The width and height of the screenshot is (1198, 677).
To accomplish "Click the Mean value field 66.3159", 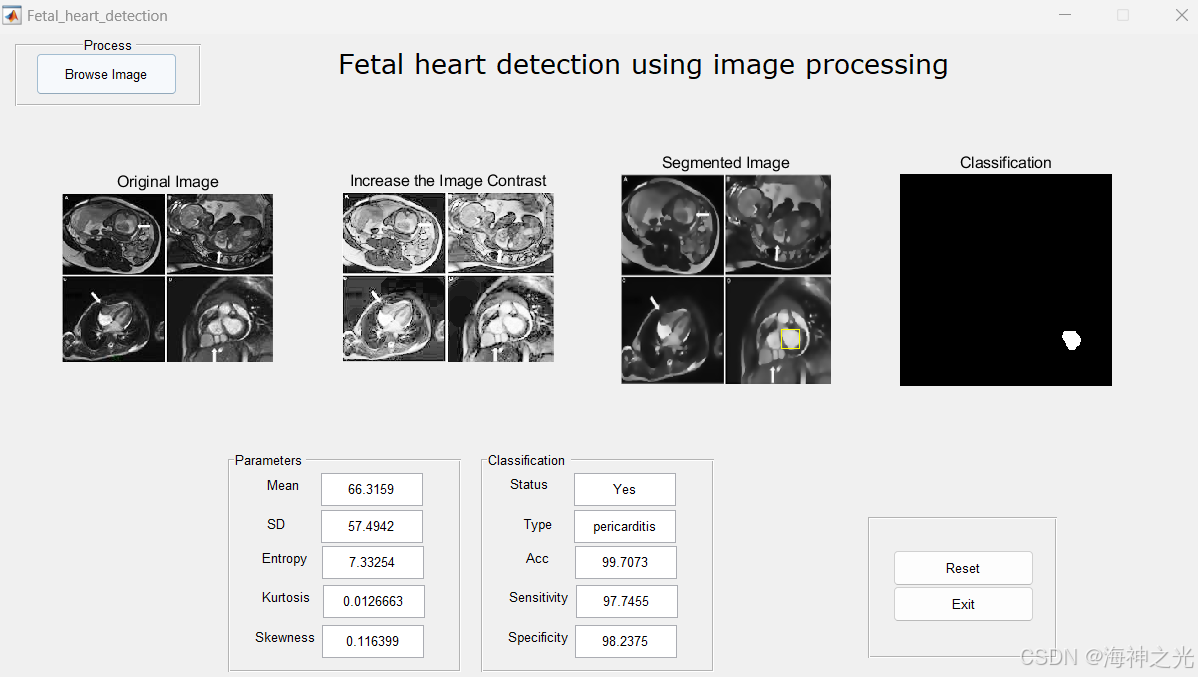I will tap(371, 489).
